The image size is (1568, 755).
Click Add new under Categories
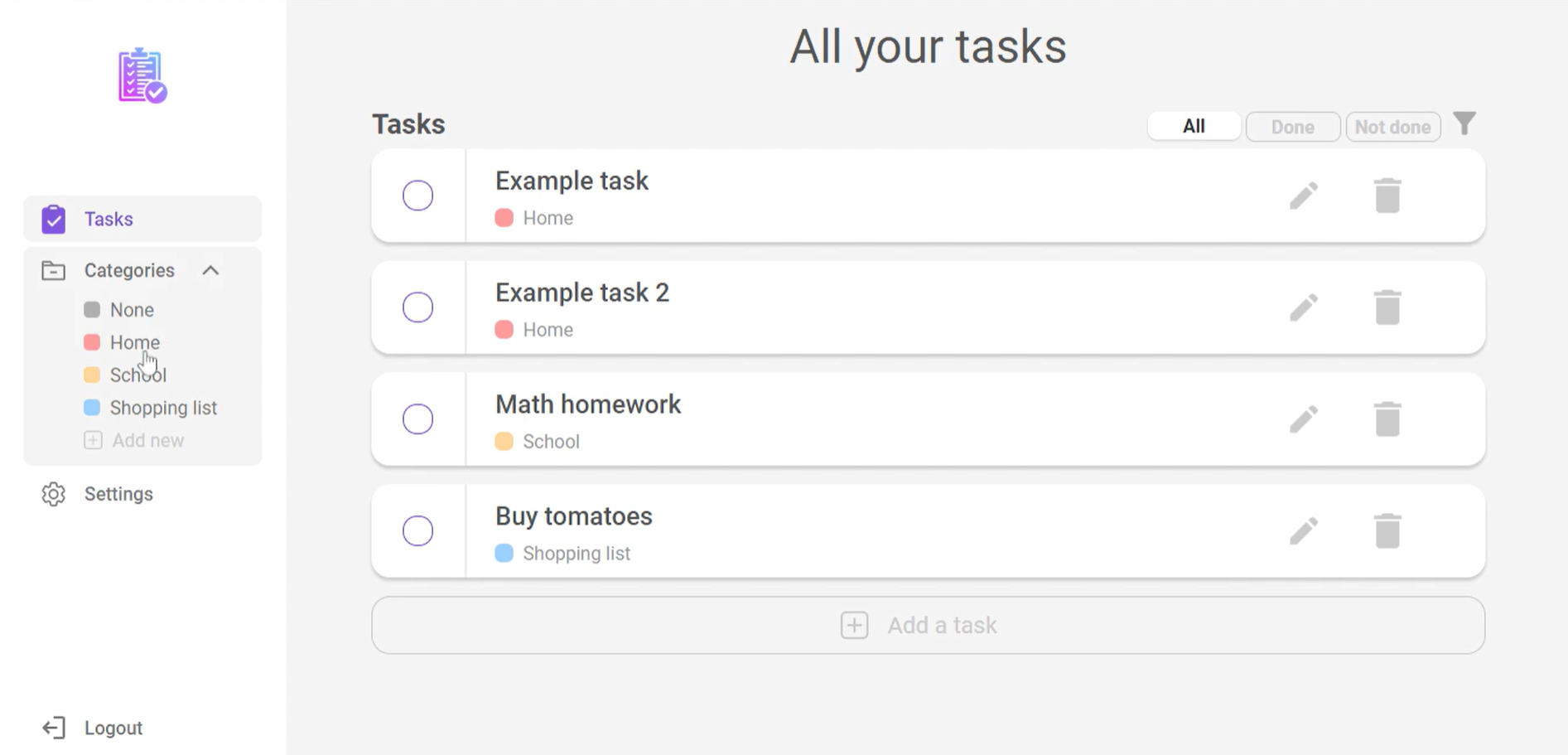click(x=134, y=440)
